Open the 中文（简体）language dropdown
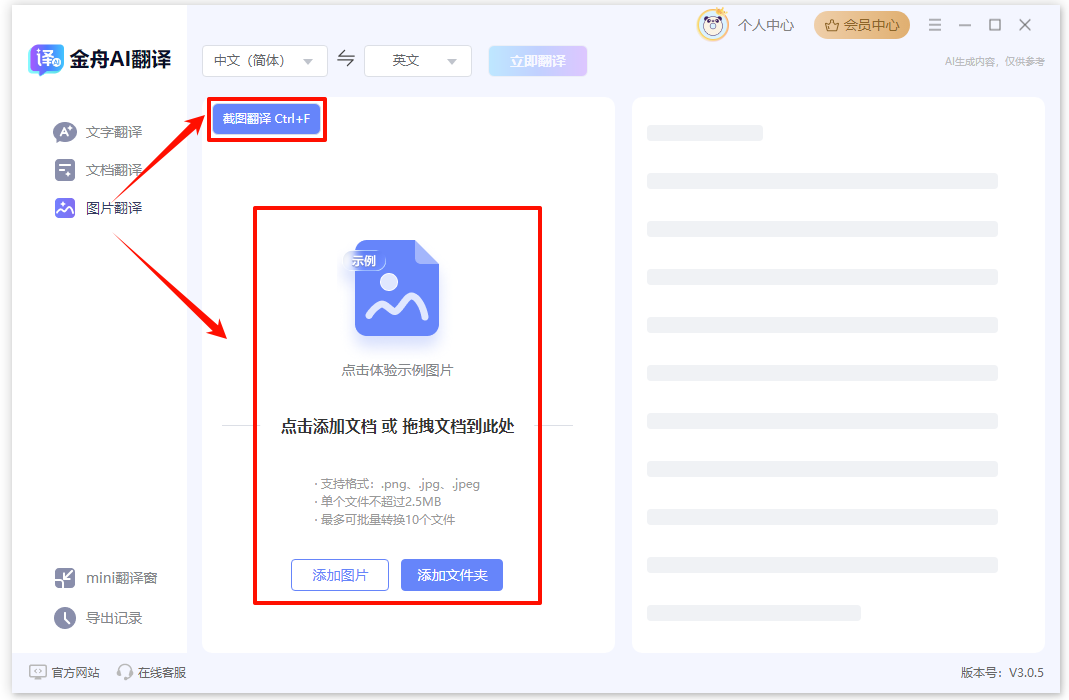1069x700 pixels. click(x=264, y=60)
